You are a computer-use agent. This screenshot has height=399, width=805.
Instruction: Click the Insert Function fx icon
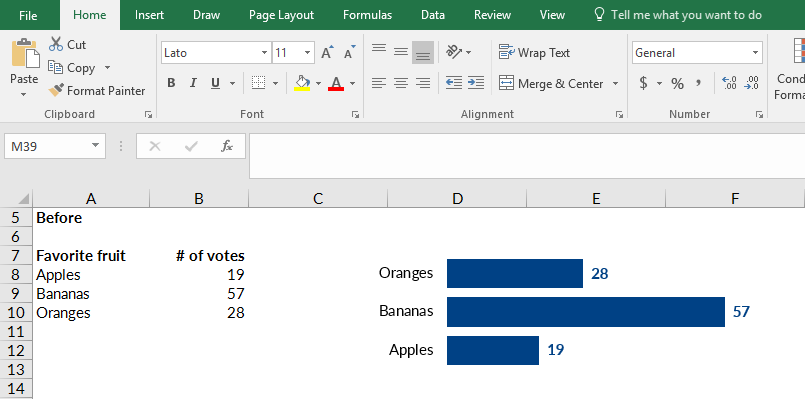[x=226, y=146]
